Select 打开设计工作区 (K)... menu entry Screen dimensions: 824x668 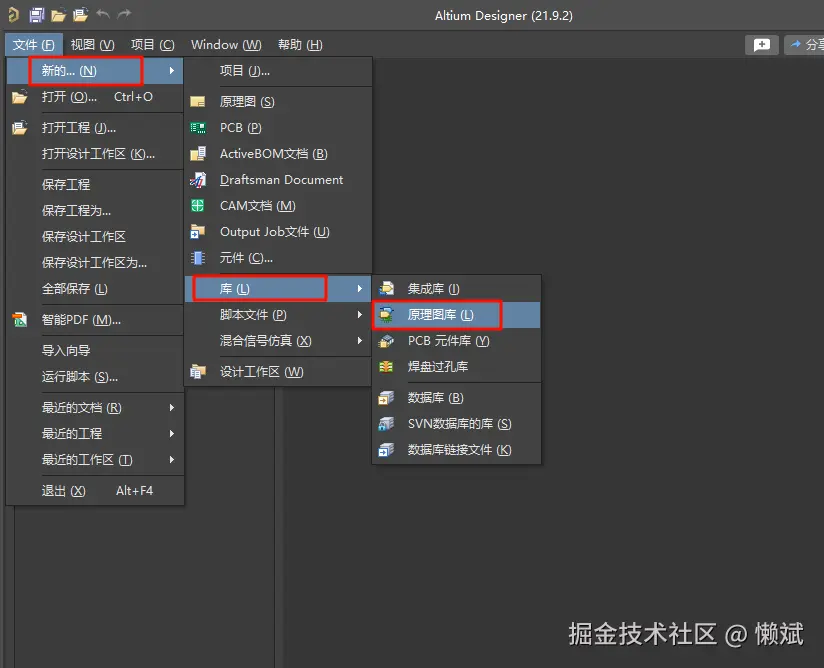(95, 153)
